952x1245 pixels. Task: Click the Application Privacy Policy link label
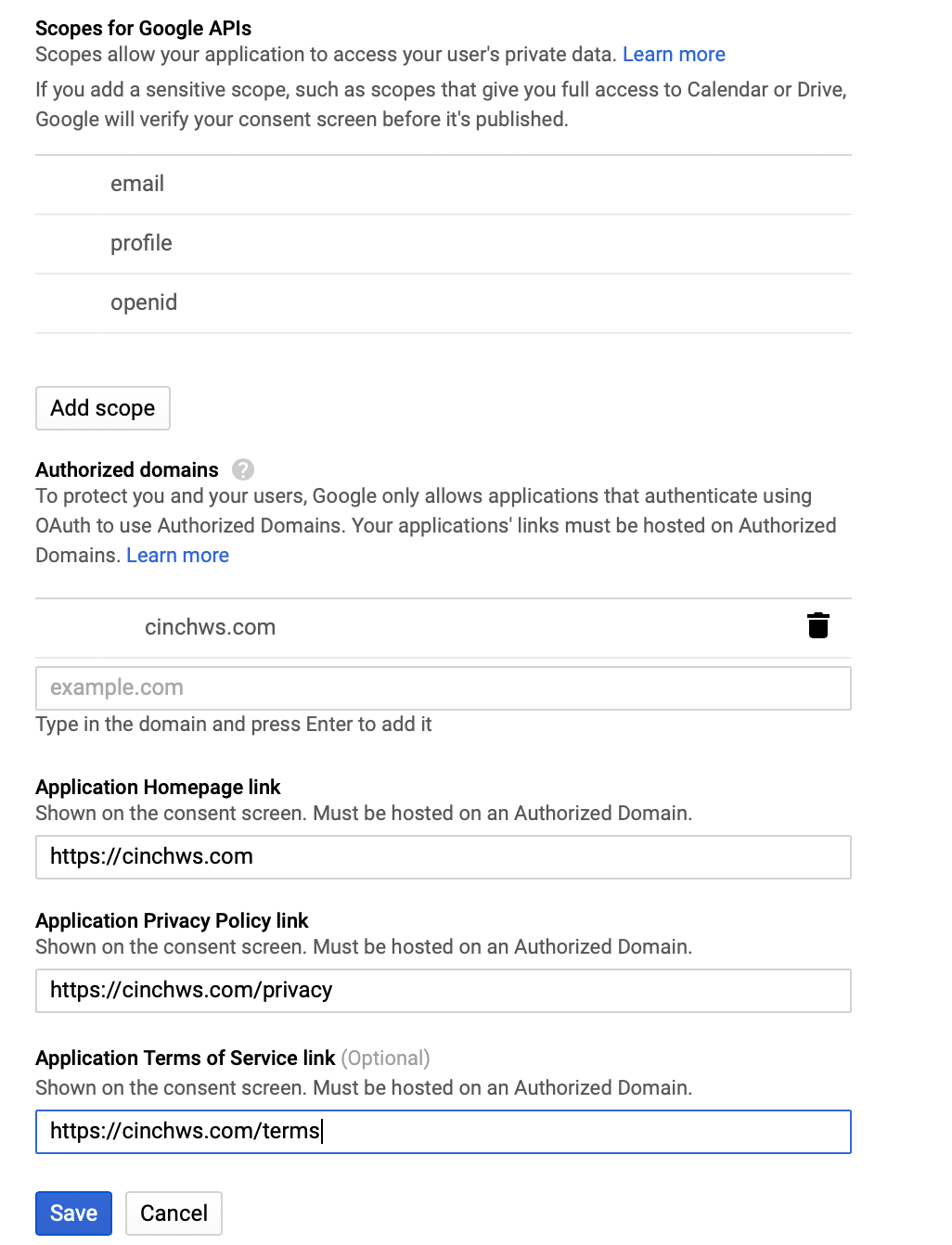click(172, 921)
